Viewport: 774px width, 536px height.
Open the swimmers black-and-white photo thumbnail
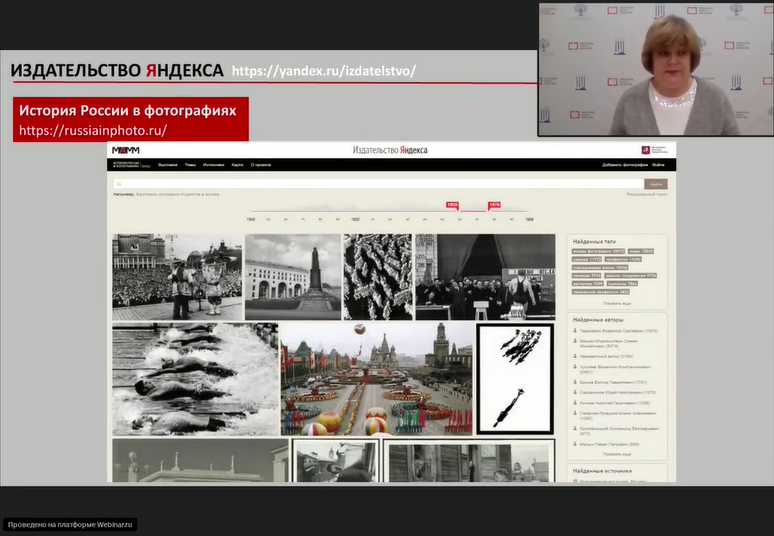[195, 379]
